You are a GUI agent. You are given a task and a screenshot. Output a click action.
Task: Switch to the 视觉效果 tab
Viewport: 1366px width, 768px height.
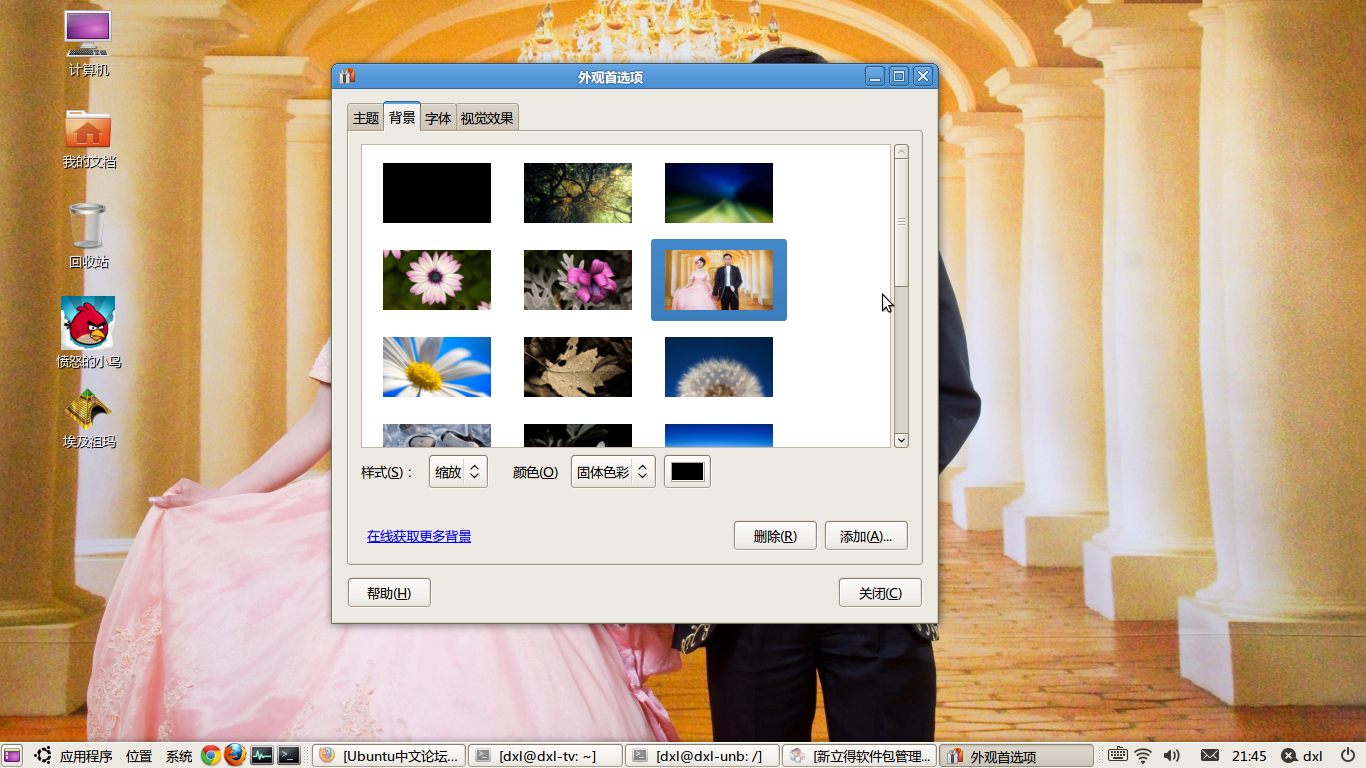click(487, 118)
